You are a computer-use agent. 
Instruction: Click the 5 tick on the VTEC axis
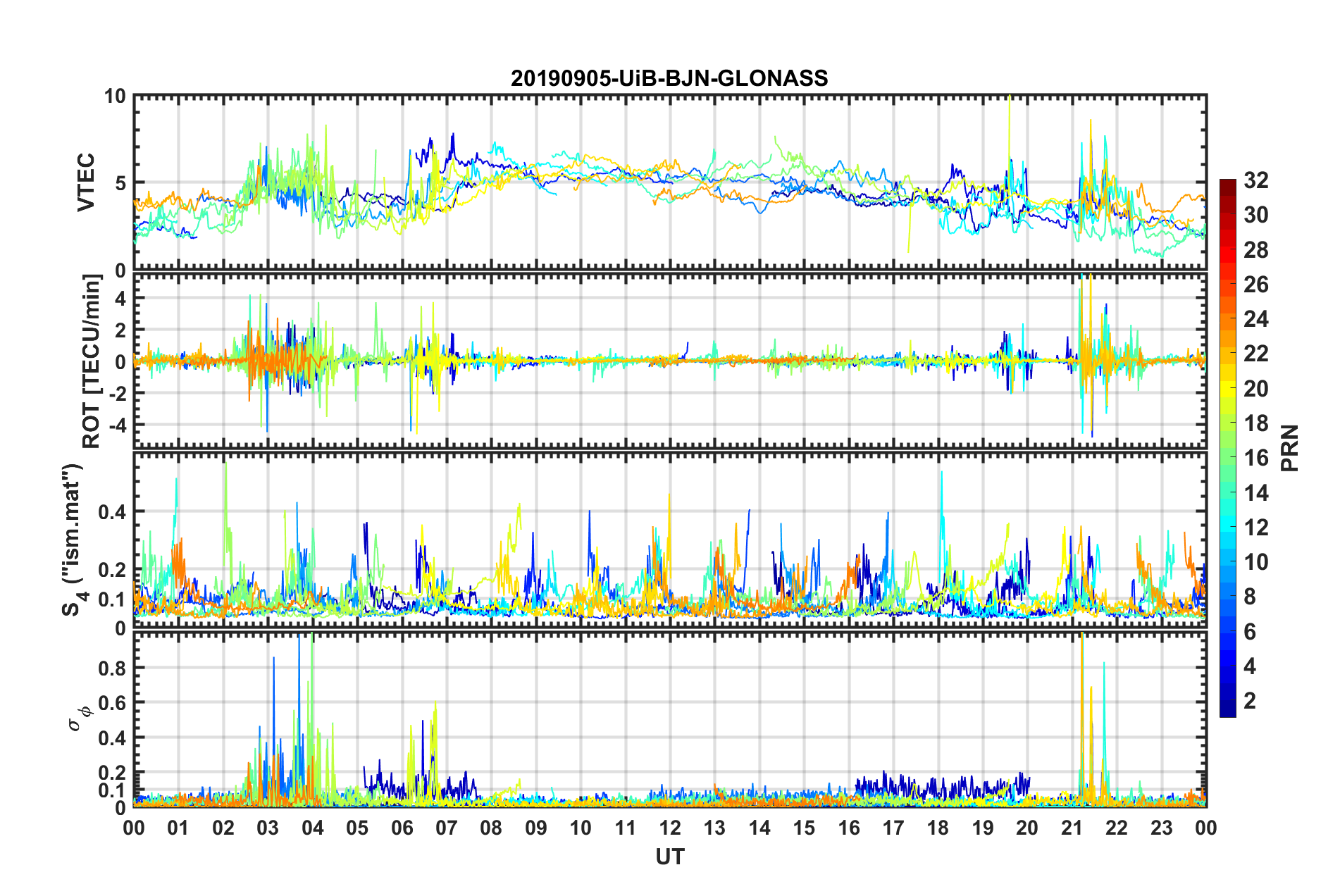[120, 183]
